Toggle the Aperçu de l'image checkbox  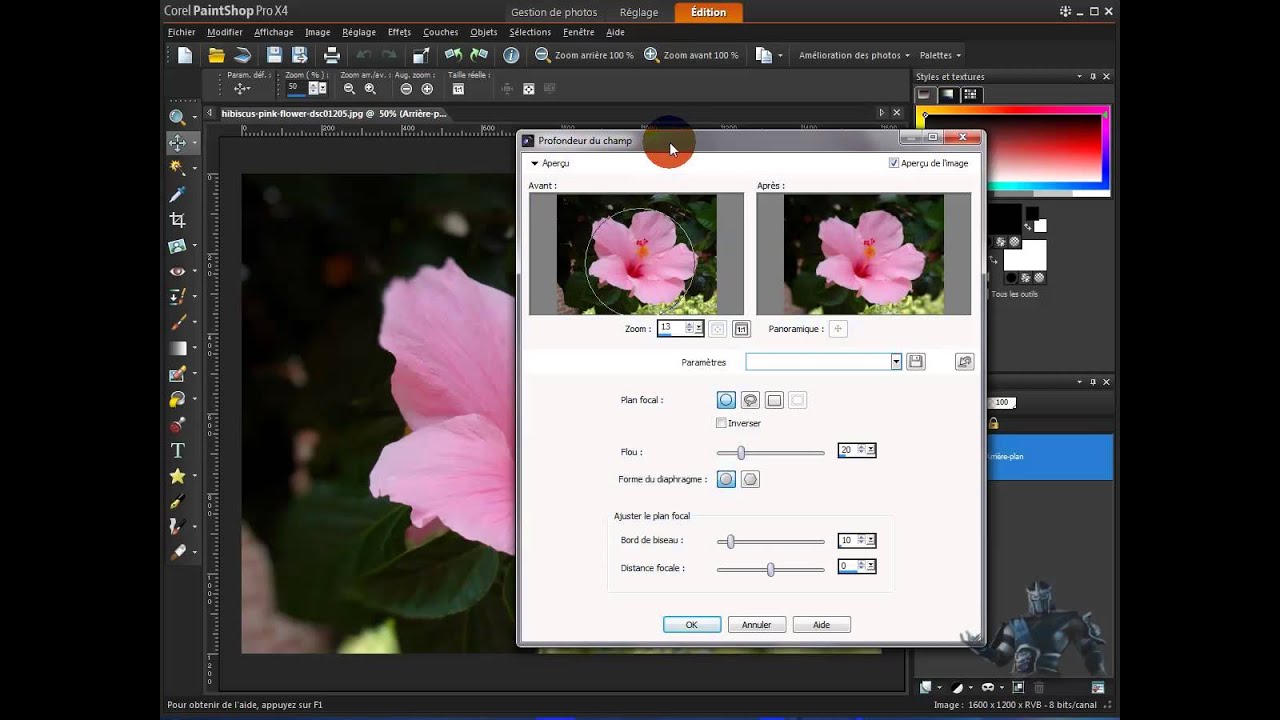point(894,163)
